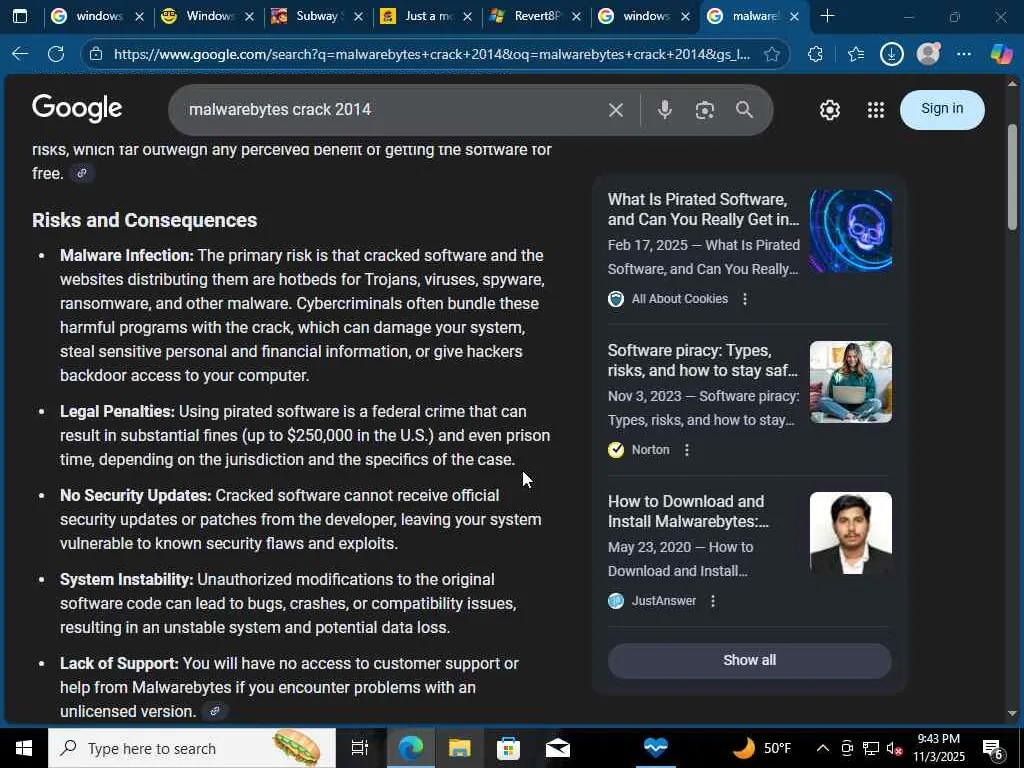
Task: Click the browser profile avatar
Action: [928, 54]
